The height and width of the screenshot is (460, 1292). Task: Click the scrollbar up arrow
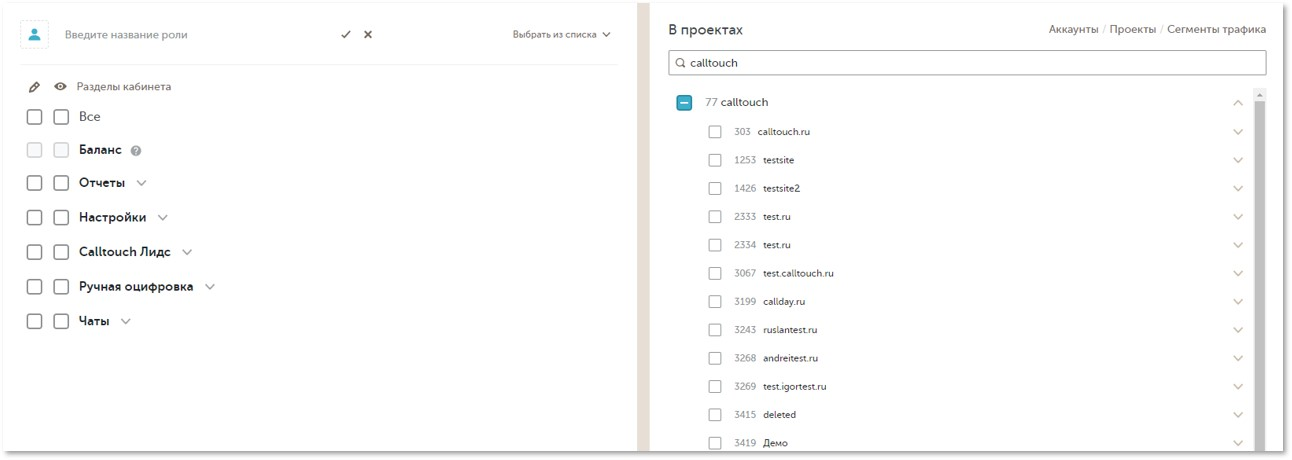[x=1259, y=94]
